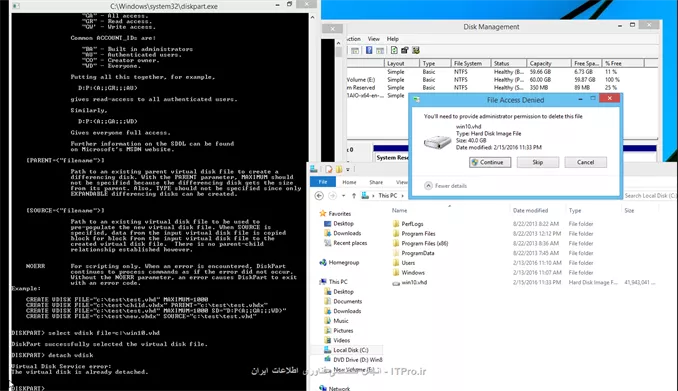Click Forward arrow in File Explorer

click(333, 196)
